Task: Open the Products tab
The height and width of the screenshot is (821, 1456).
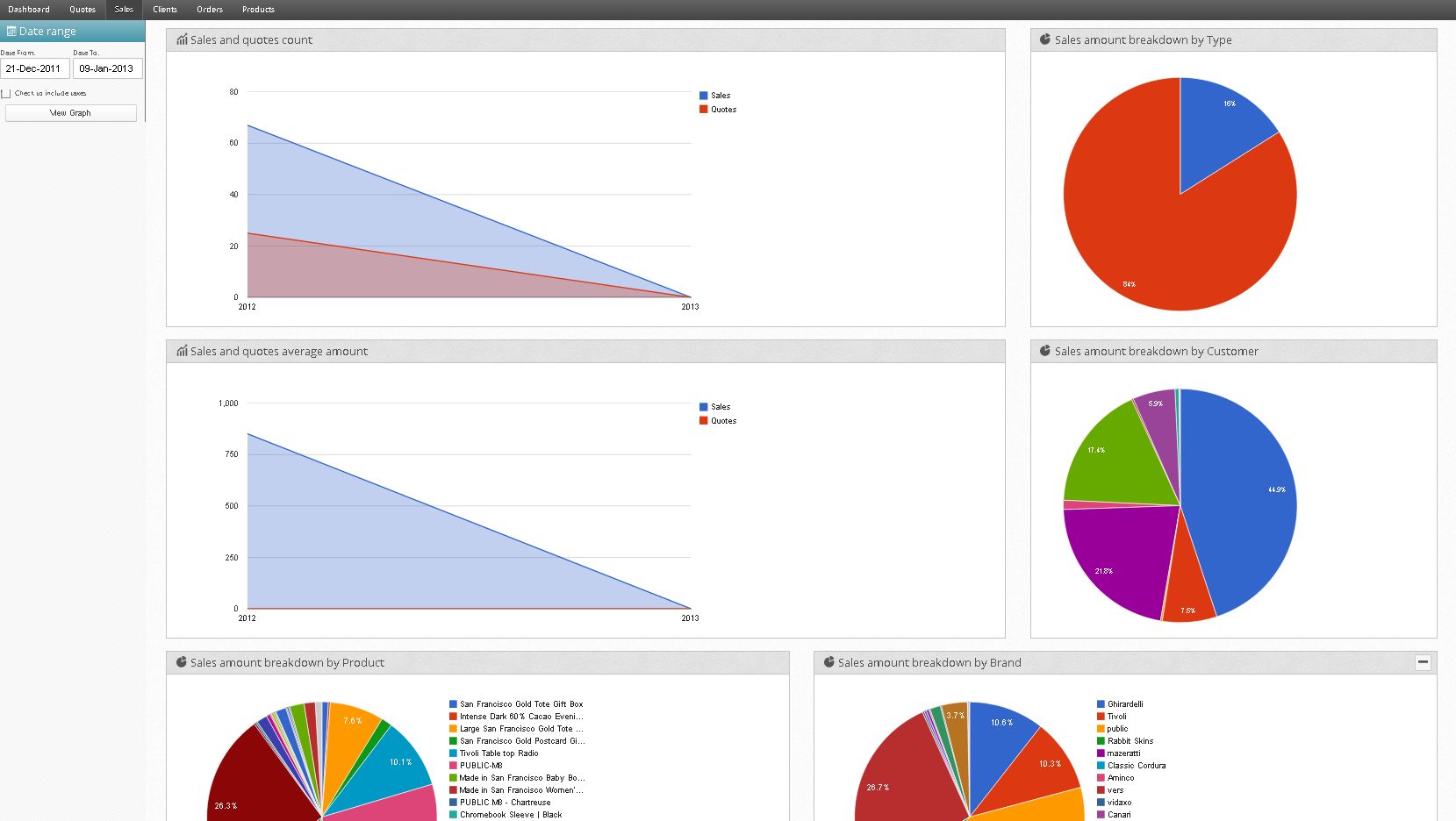Action: coord(258,10)
